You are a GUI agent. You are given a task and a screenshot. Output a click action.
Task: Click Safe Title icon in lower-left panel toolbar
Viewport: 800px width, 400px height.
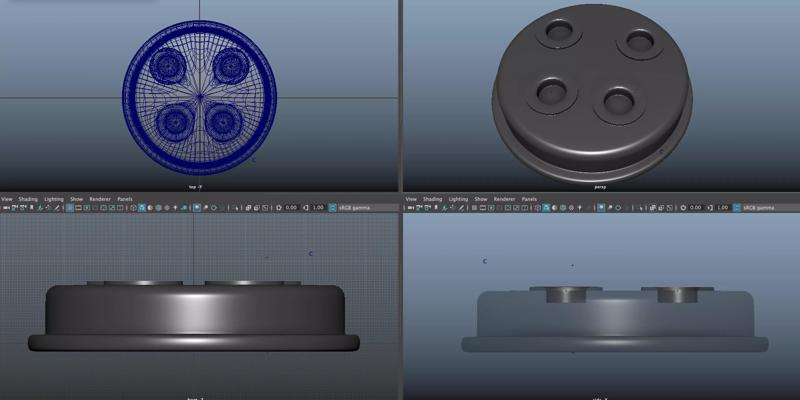(120, 208)
